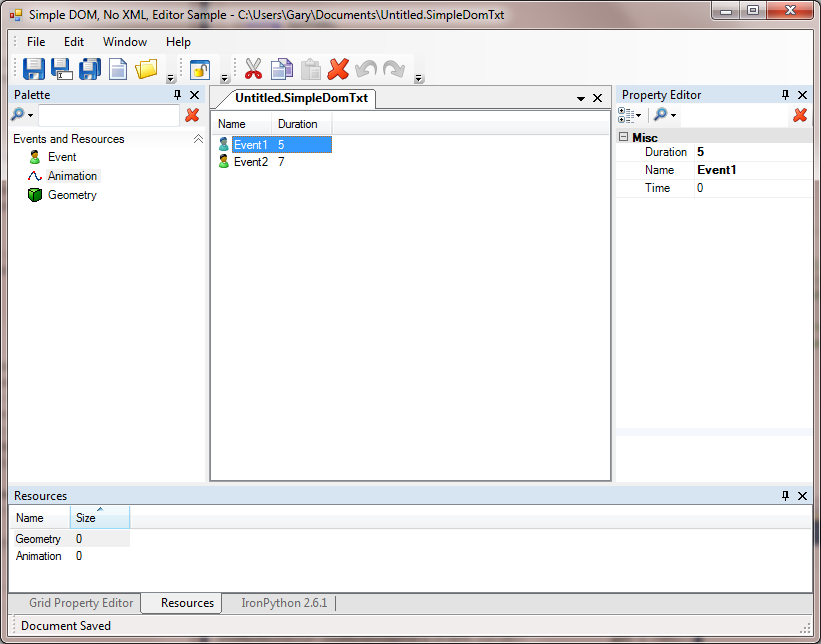
Task: Open the lock toolbar overflow dropdown
Action: pos(224,79)
